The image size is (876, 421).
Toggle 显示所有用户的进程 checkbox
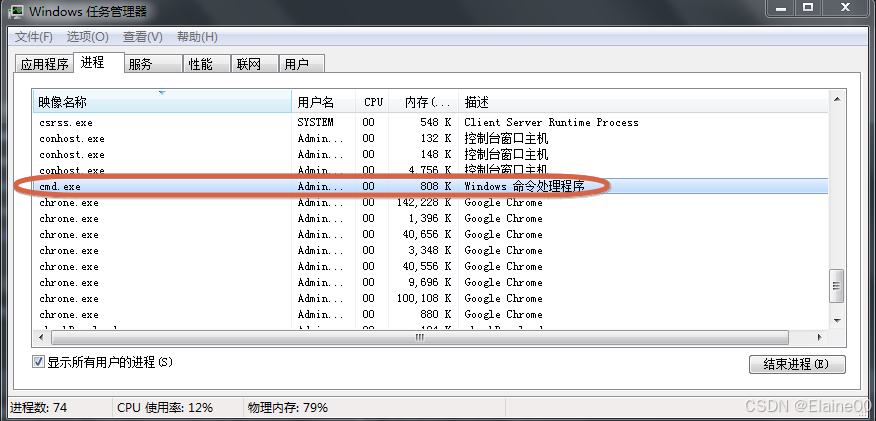point(38,362)
